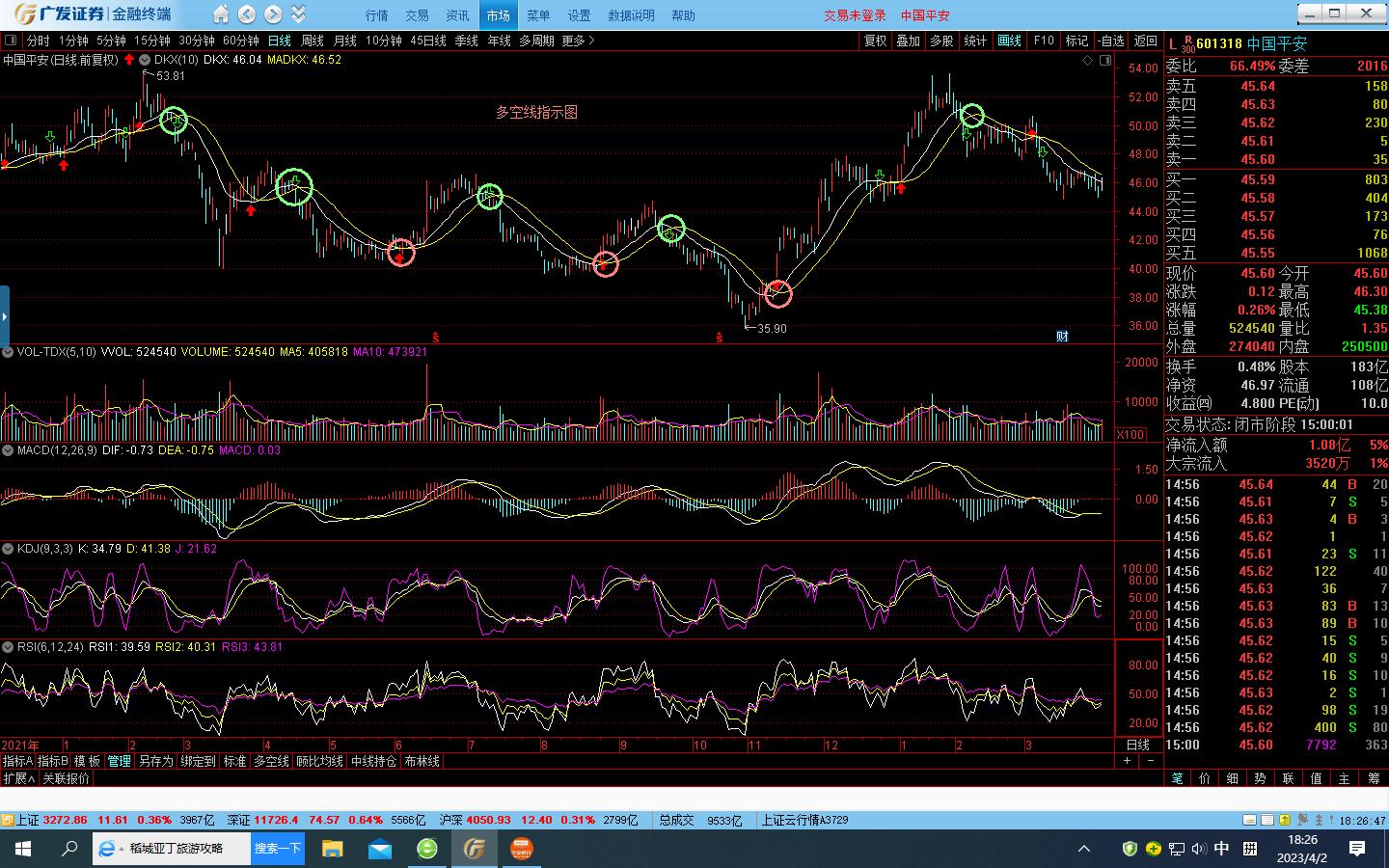Click the 返回 button

pyautogui.click(x=1145, y=41)
